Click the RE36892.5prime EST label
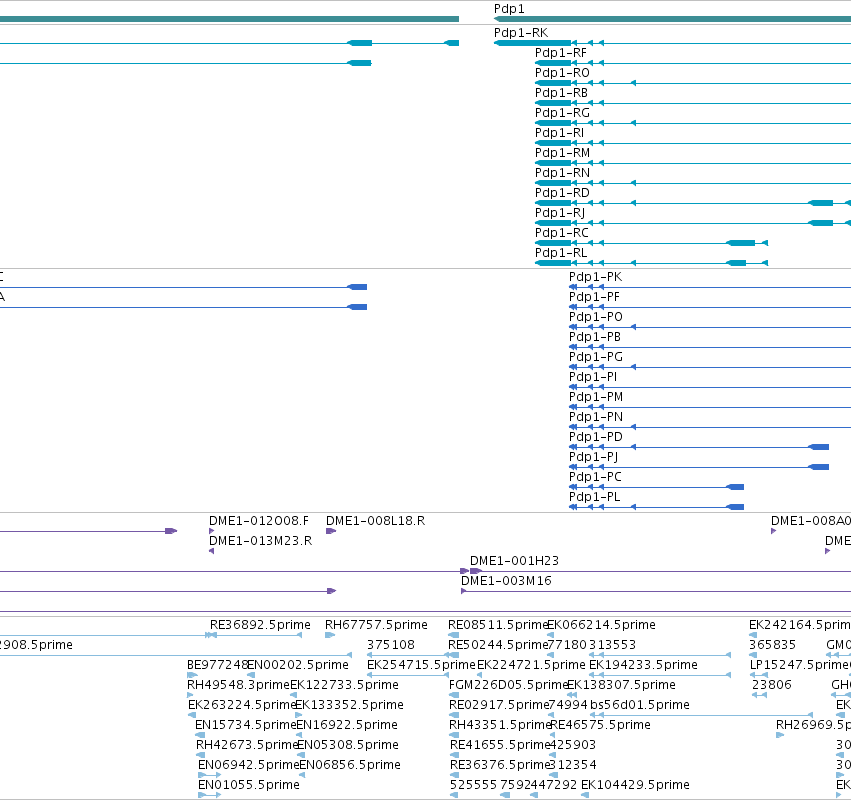Viewport: 851px width, 800px height. 261,625
